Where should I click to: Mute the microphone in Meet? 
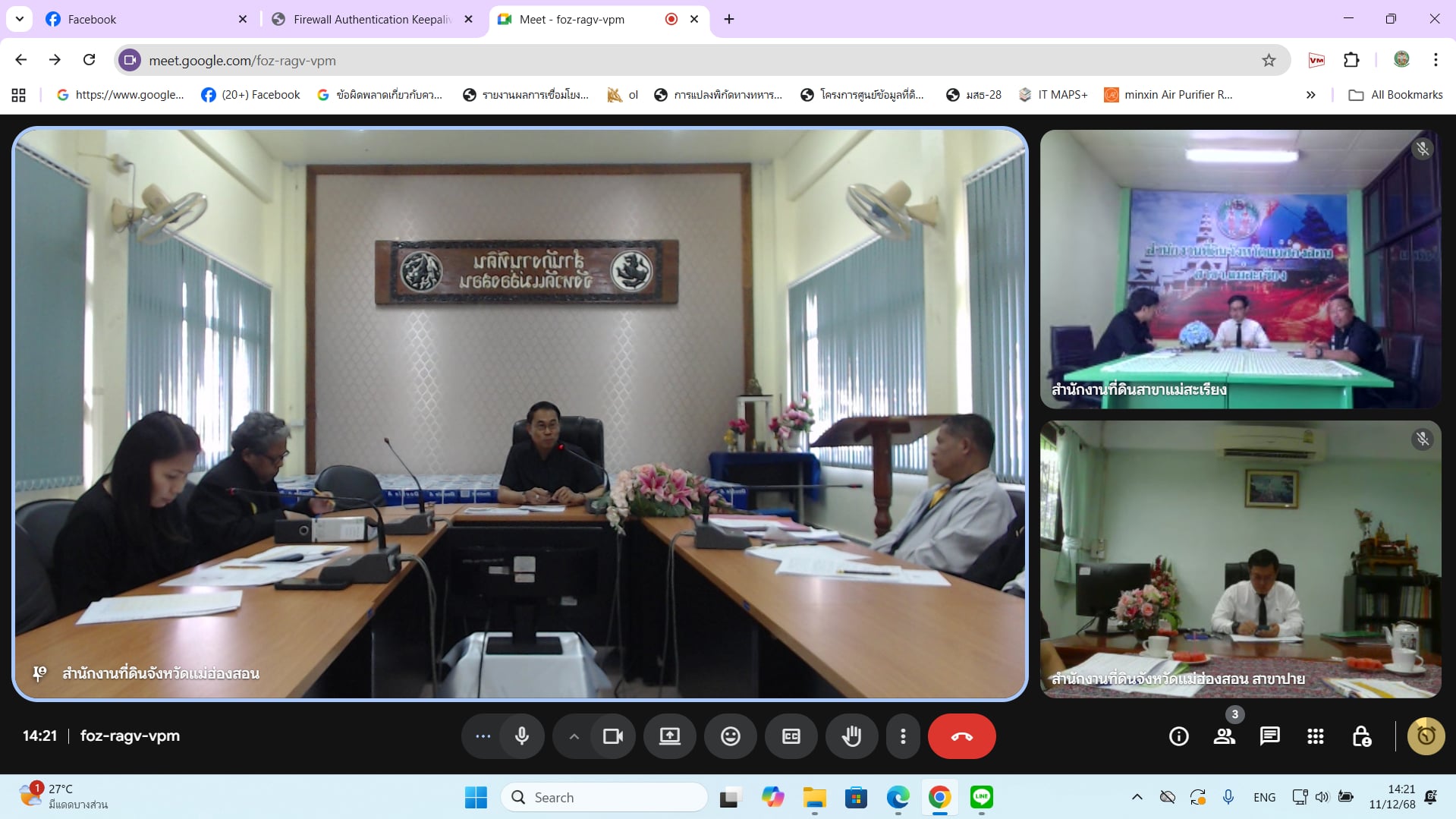coord(522,736)
